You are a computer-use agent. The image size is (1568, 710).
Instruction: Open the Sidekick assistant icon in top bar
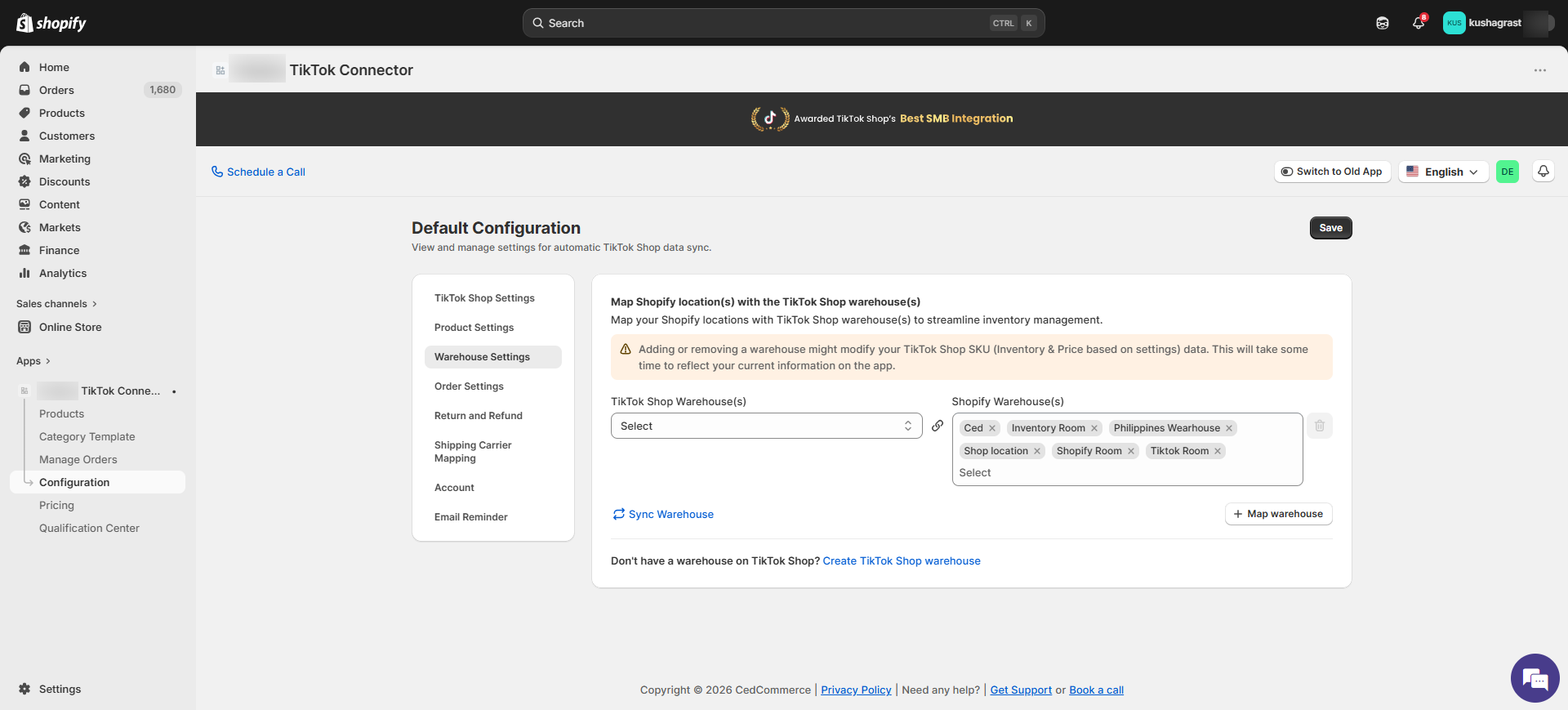pos(1382,23)
